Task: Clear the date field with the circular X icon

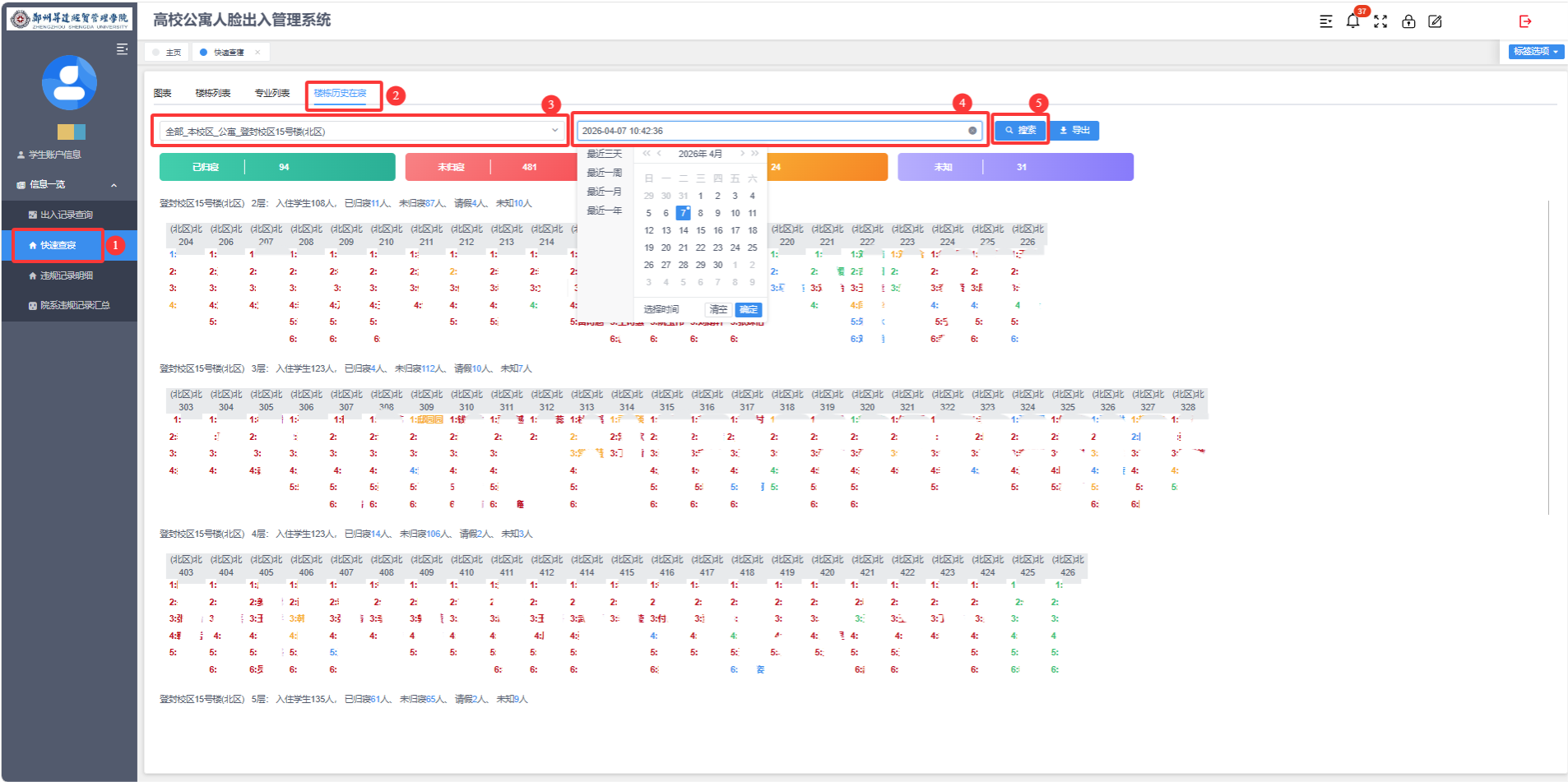Action: 972,131
